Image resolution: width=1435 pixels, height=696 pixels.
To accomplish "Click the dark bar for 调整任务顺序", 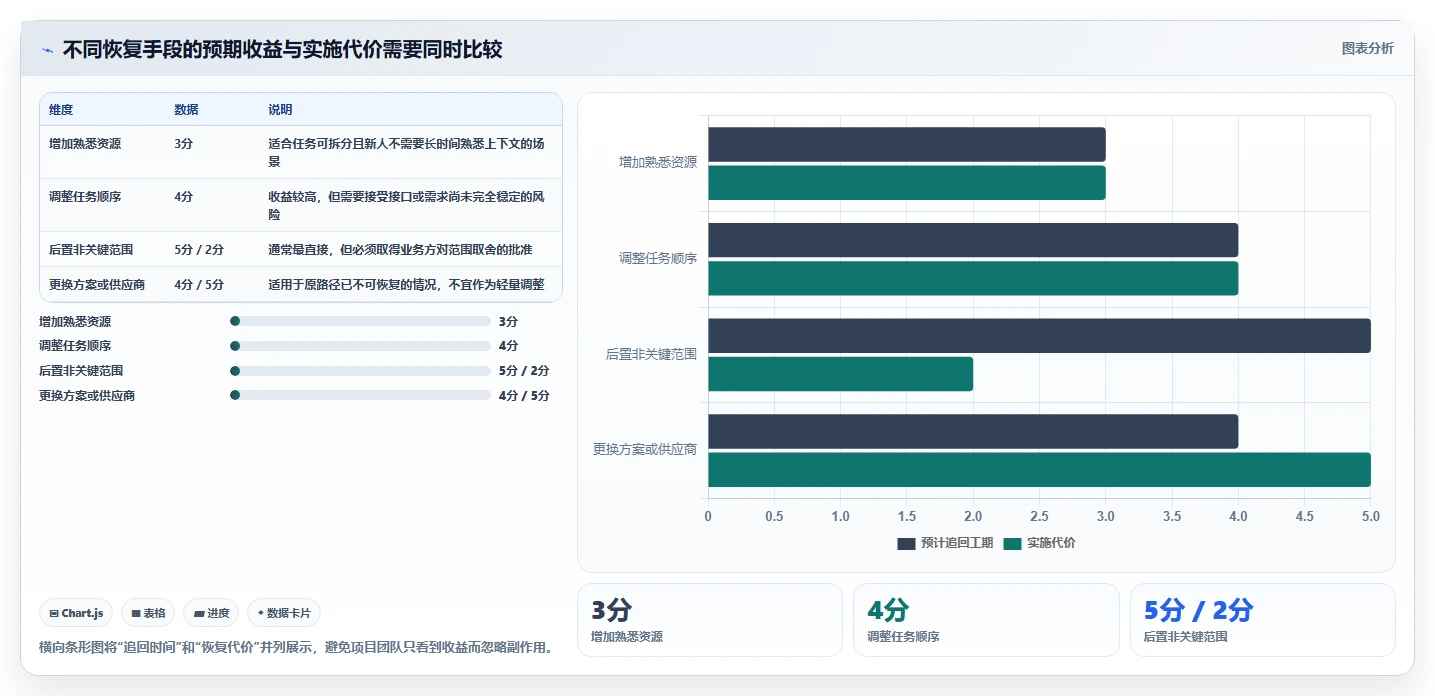I will click(973, 240).
